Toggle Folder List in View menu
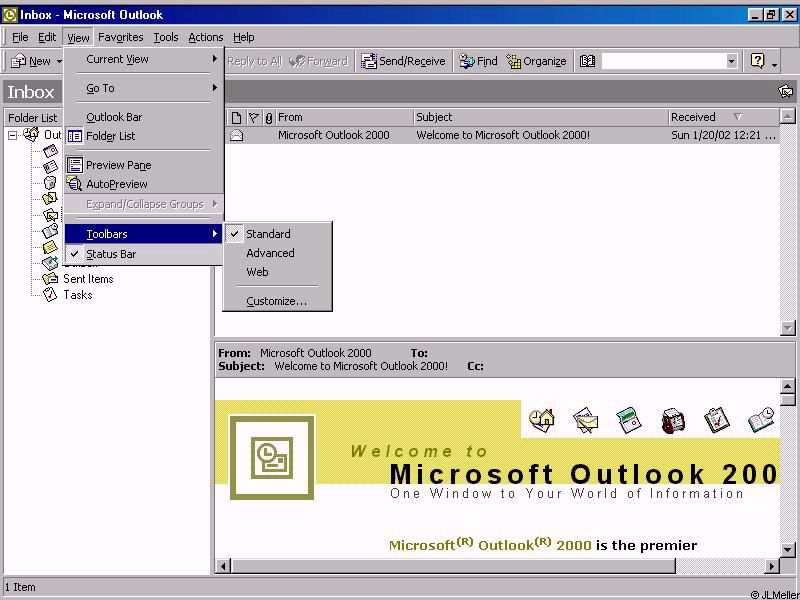This screenshot has width=800, height=600. tap(144, 136)
